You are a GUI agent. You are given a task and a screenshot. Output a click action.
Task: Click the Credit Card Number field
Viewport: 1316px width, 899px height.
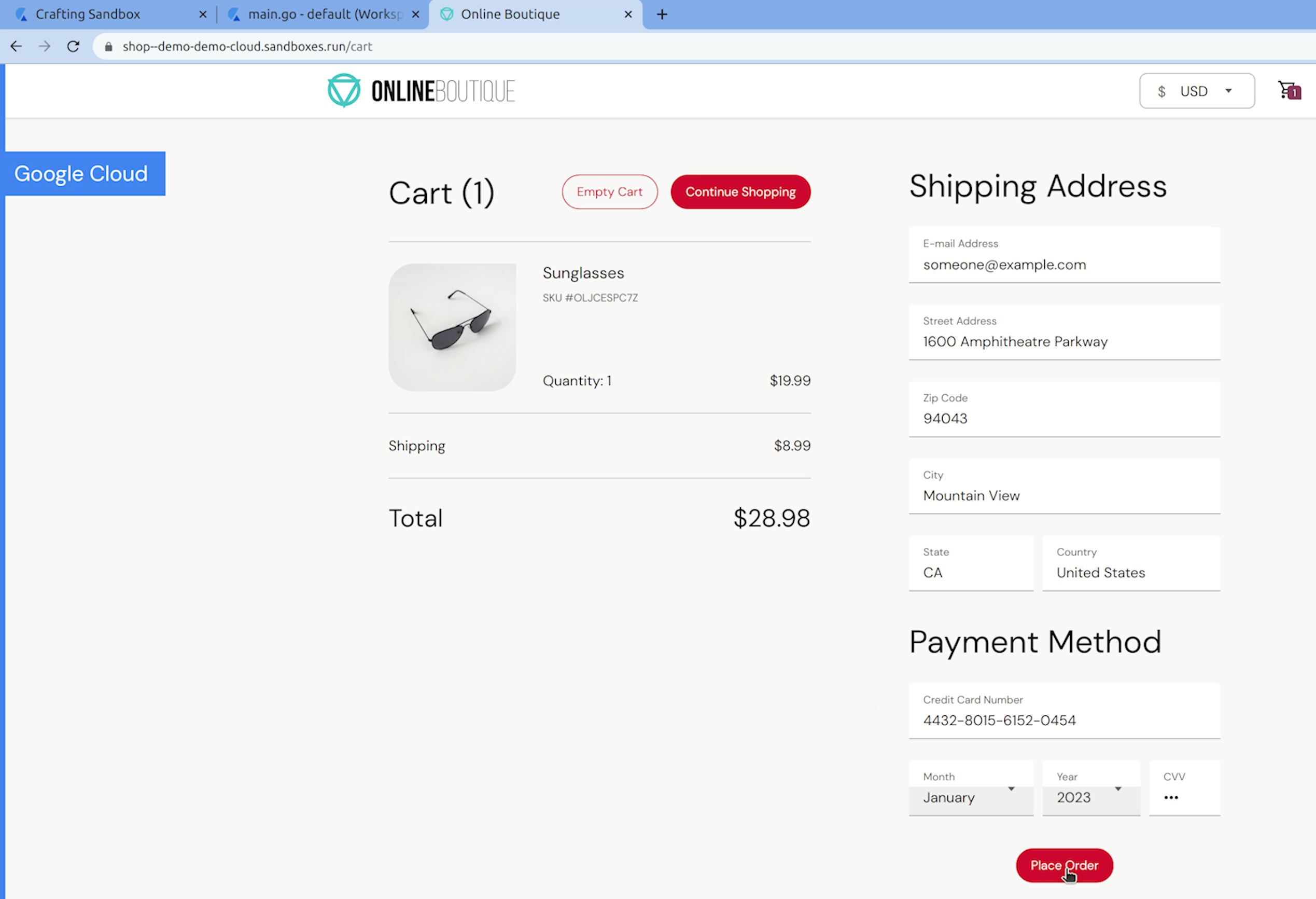point(1063,720)
